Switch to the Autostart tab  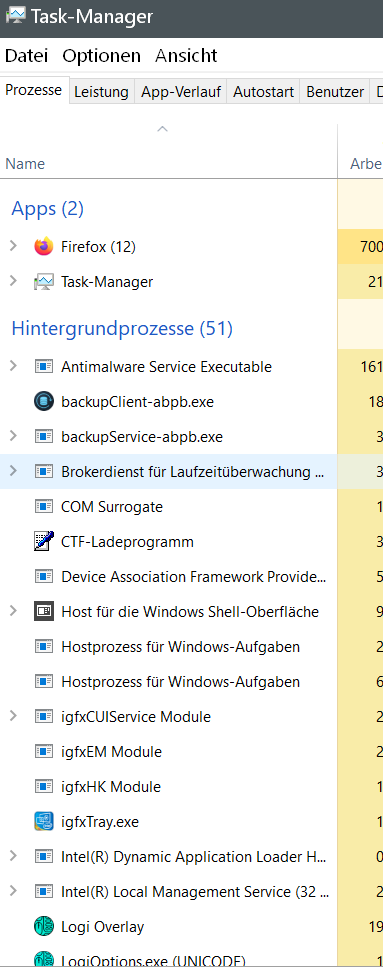click(x=263, y=92)
